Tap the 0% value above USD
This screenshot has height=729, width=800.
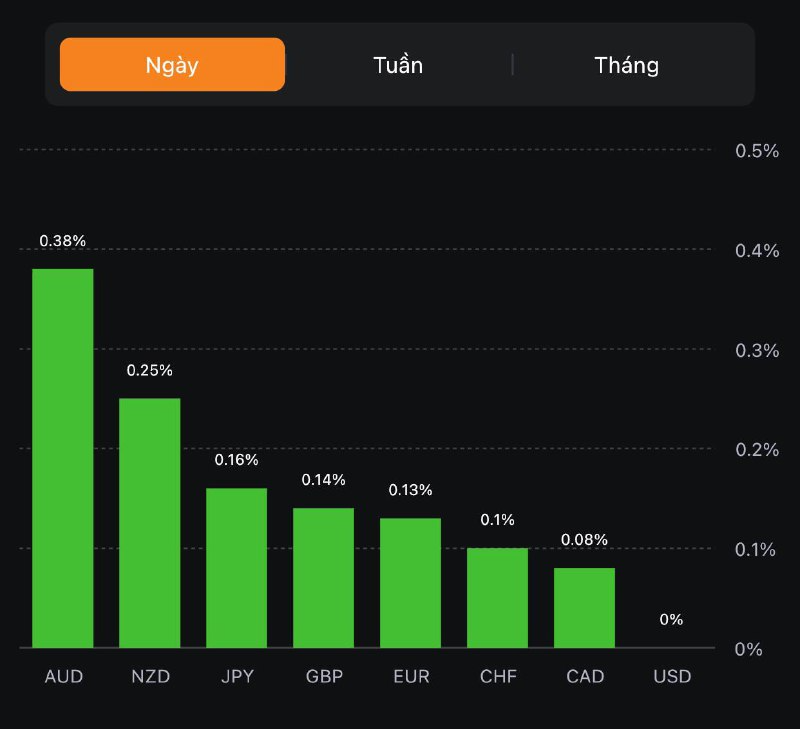(x=672, y=620)
